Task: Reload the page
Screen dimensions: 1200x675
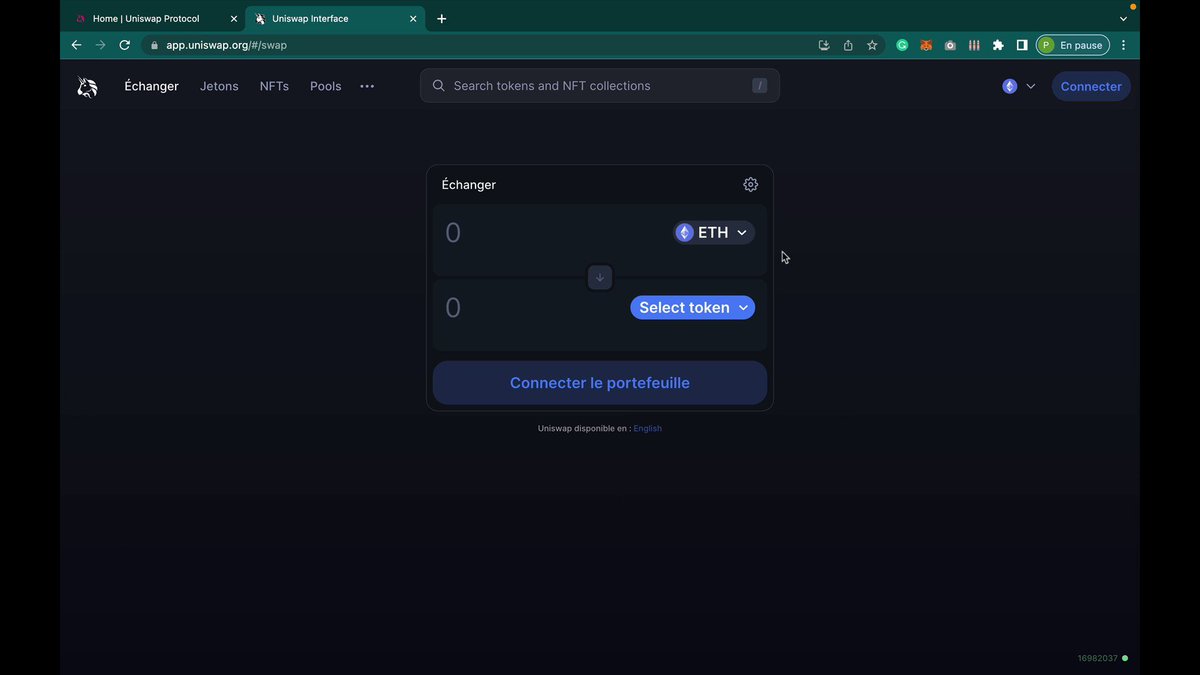Action: [x=124, y=45]
